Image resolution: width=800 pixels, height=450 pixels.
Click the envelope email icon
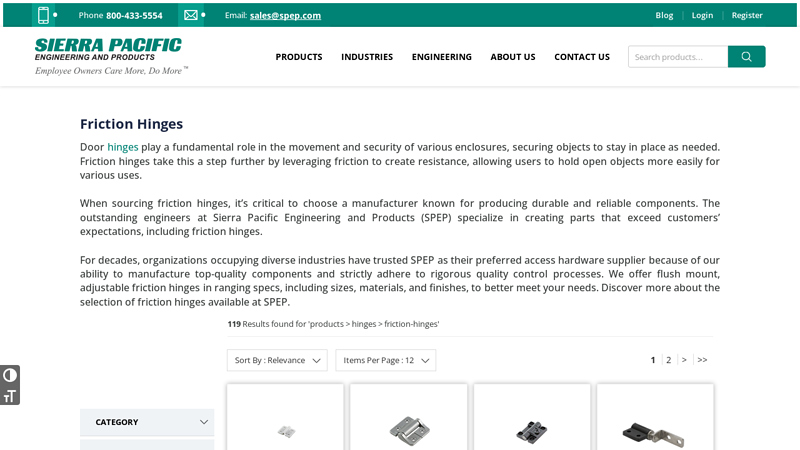(190, 15)
